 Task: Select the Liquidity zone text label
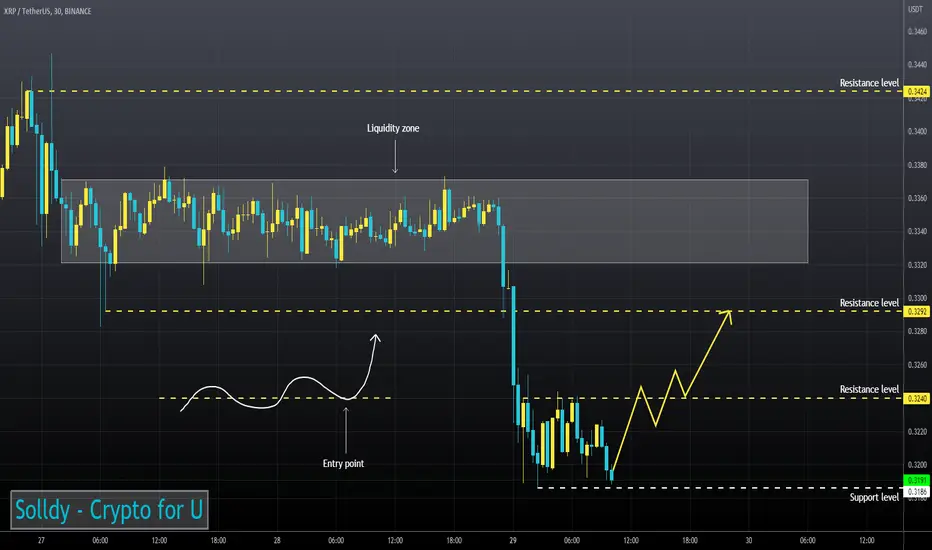pyautogui.click(x=393, y=128)
